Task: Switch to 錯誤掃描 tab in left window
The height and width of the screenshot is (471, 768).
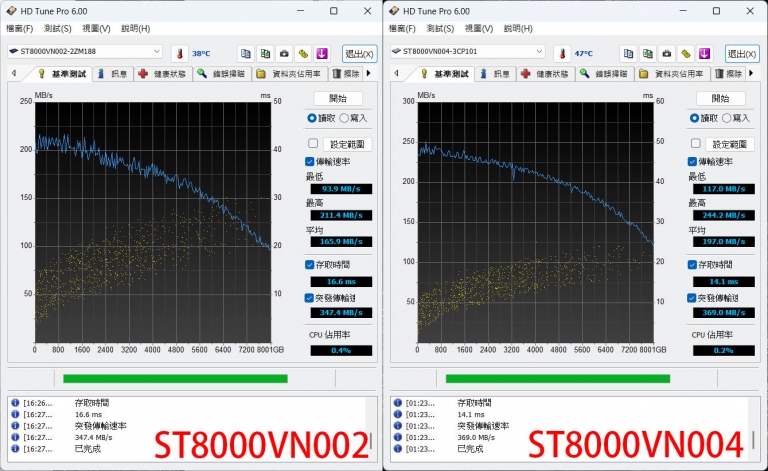Action: [222, 74]
